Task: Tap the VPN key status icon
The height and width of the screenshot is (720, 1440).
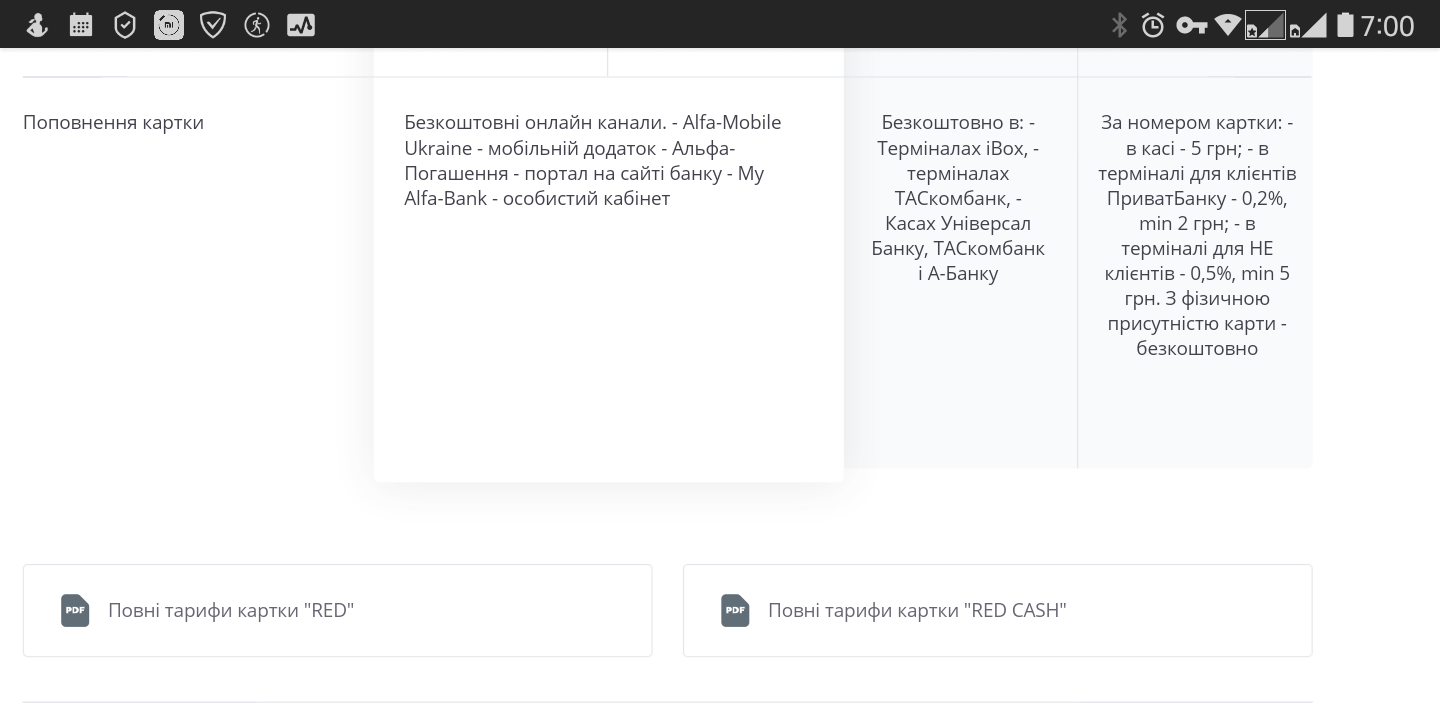Action: click(1191, 25)
